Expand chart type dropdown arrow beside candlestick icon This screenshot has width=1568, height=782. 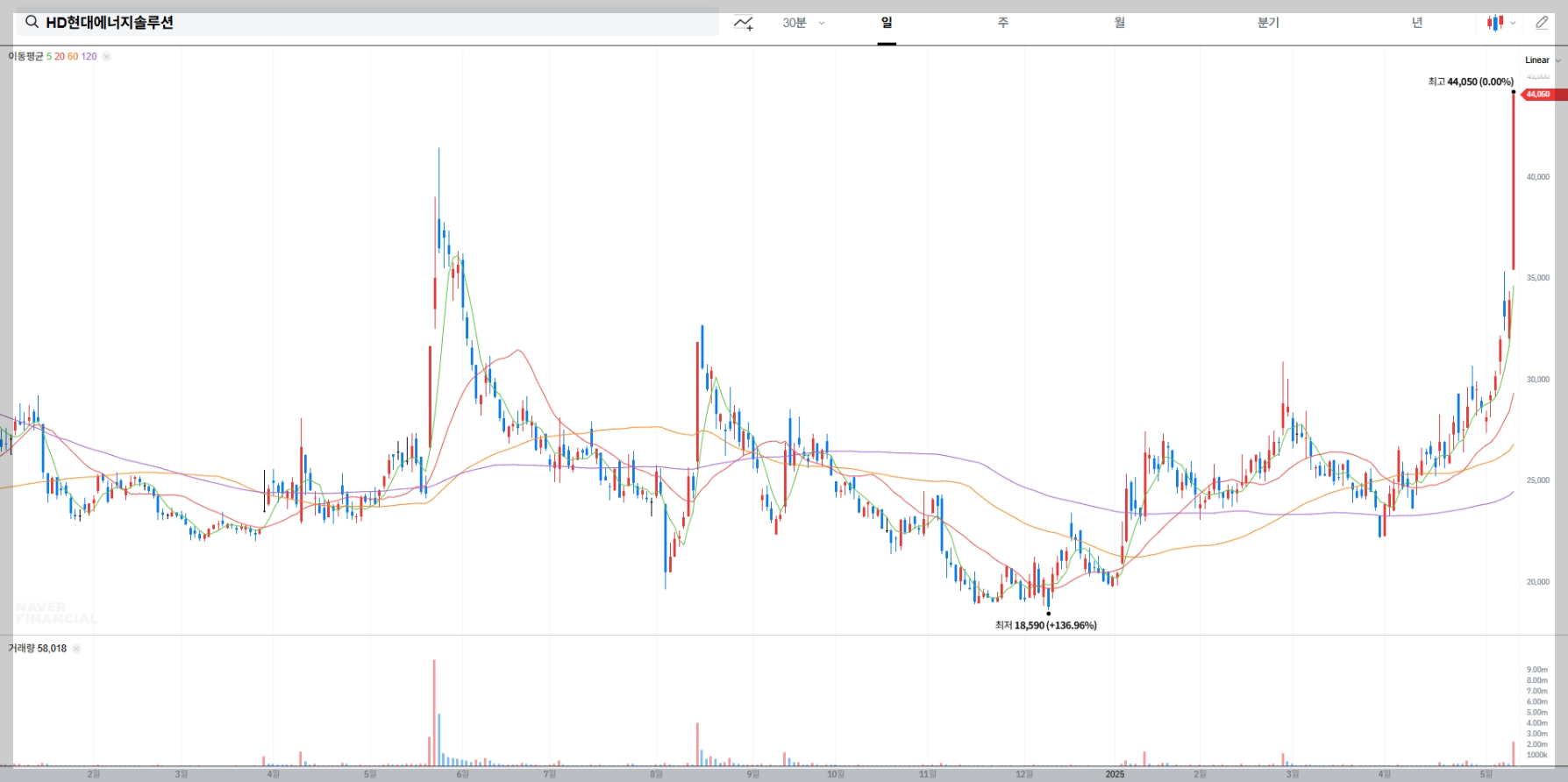[x=1513, y=24]
